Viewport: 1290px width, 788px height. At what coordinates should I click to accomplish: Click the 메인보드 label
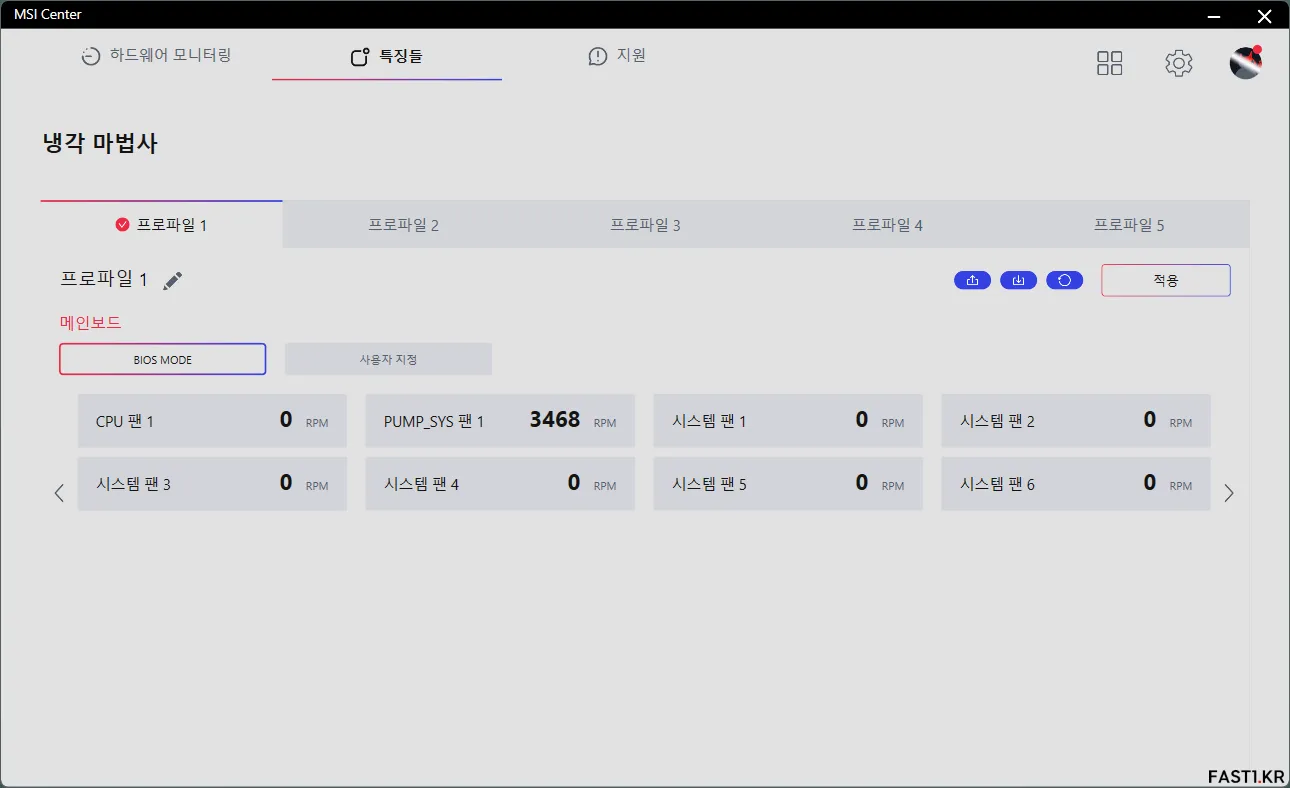coord(91,323)
